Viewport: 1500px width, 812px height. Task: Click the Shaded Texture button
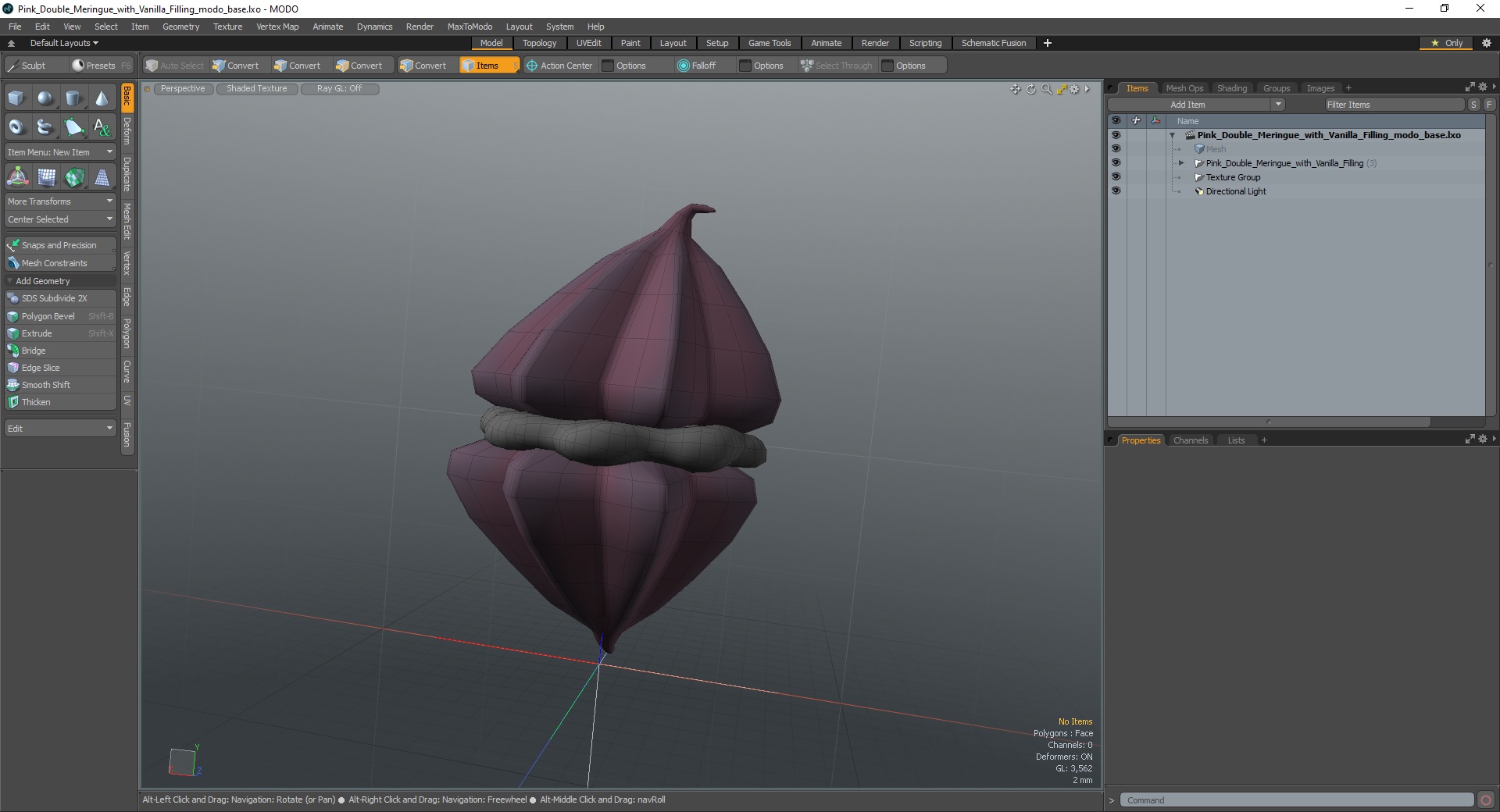pos(257,89)
